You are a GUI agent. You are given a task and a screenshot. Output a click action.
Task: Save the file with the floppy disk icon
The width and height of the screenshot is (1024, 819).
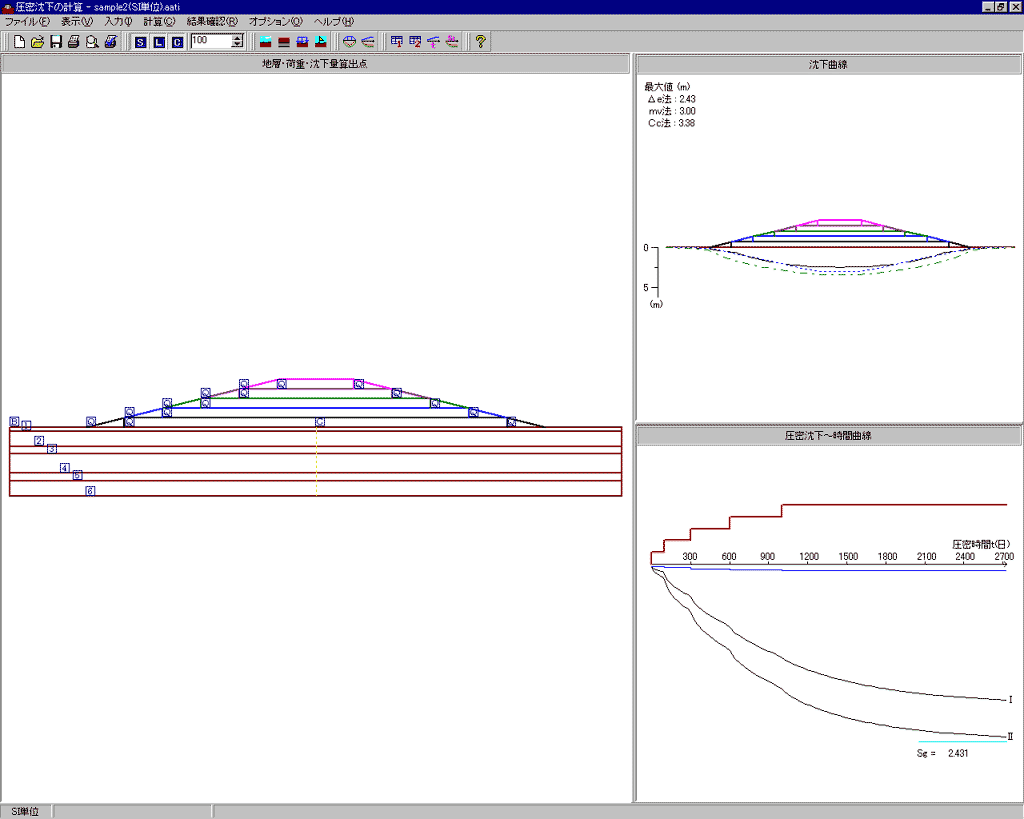coord(56,42)
